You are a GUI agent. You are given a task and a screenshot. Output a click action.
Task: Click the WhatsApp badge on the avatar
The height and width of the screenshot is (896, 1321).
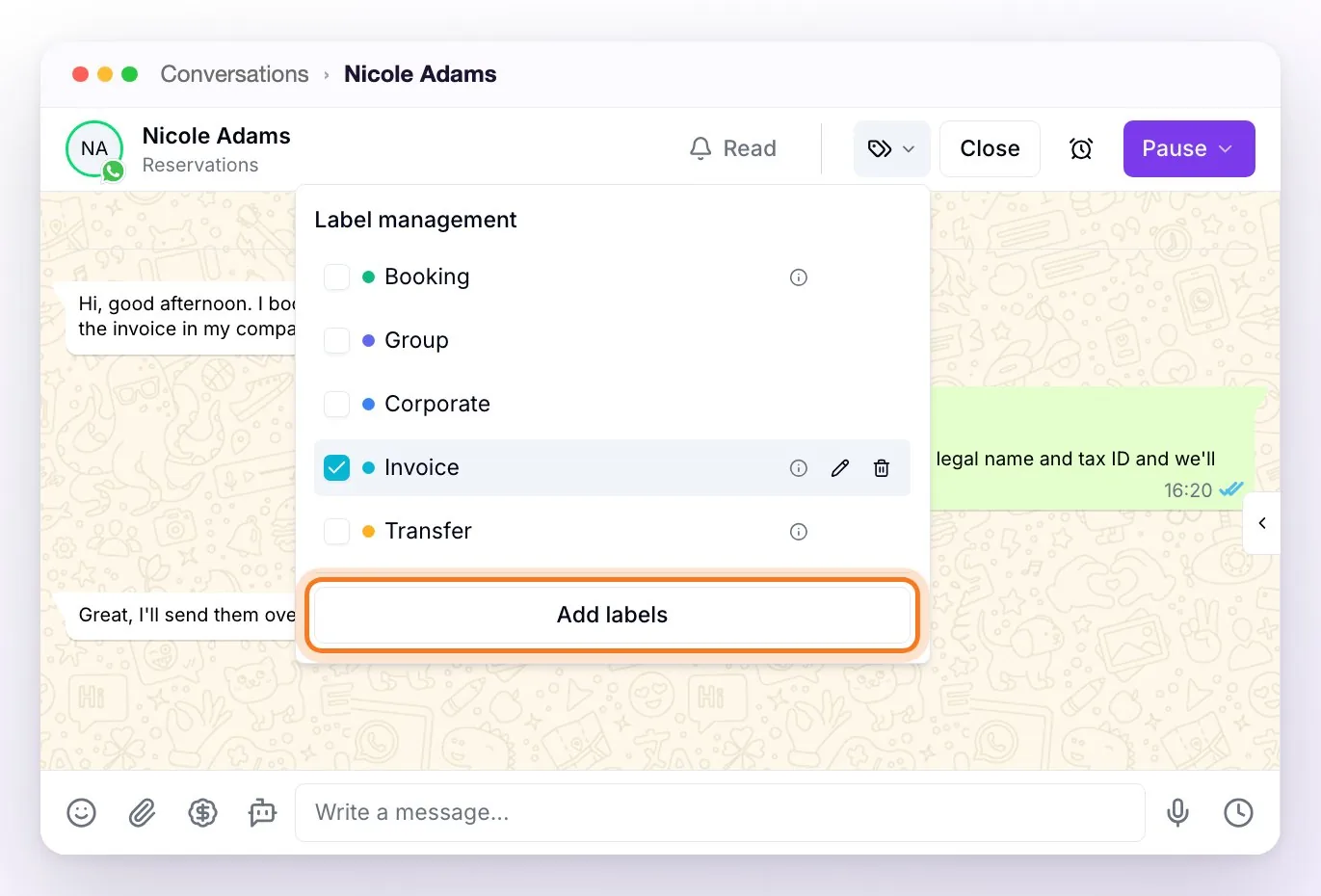coord(114,171)
